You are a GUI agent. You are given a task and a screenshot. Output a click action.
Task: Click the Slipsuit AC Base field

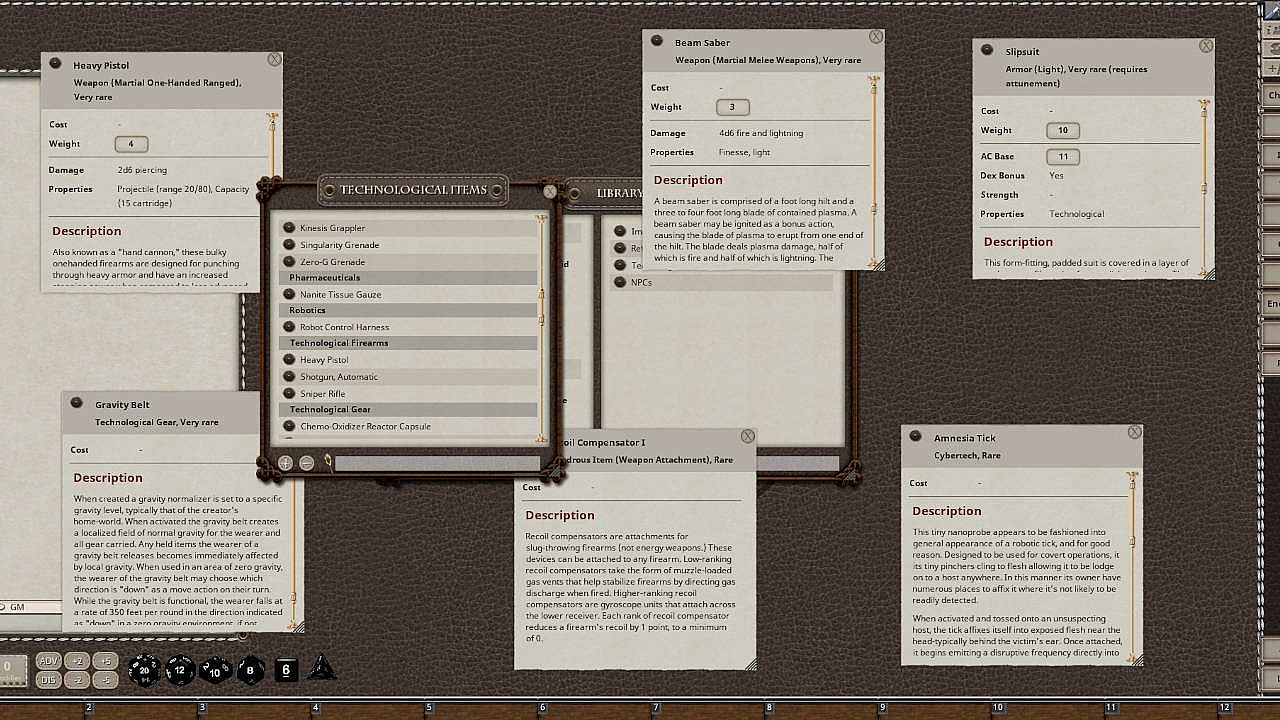[1062, 156]
